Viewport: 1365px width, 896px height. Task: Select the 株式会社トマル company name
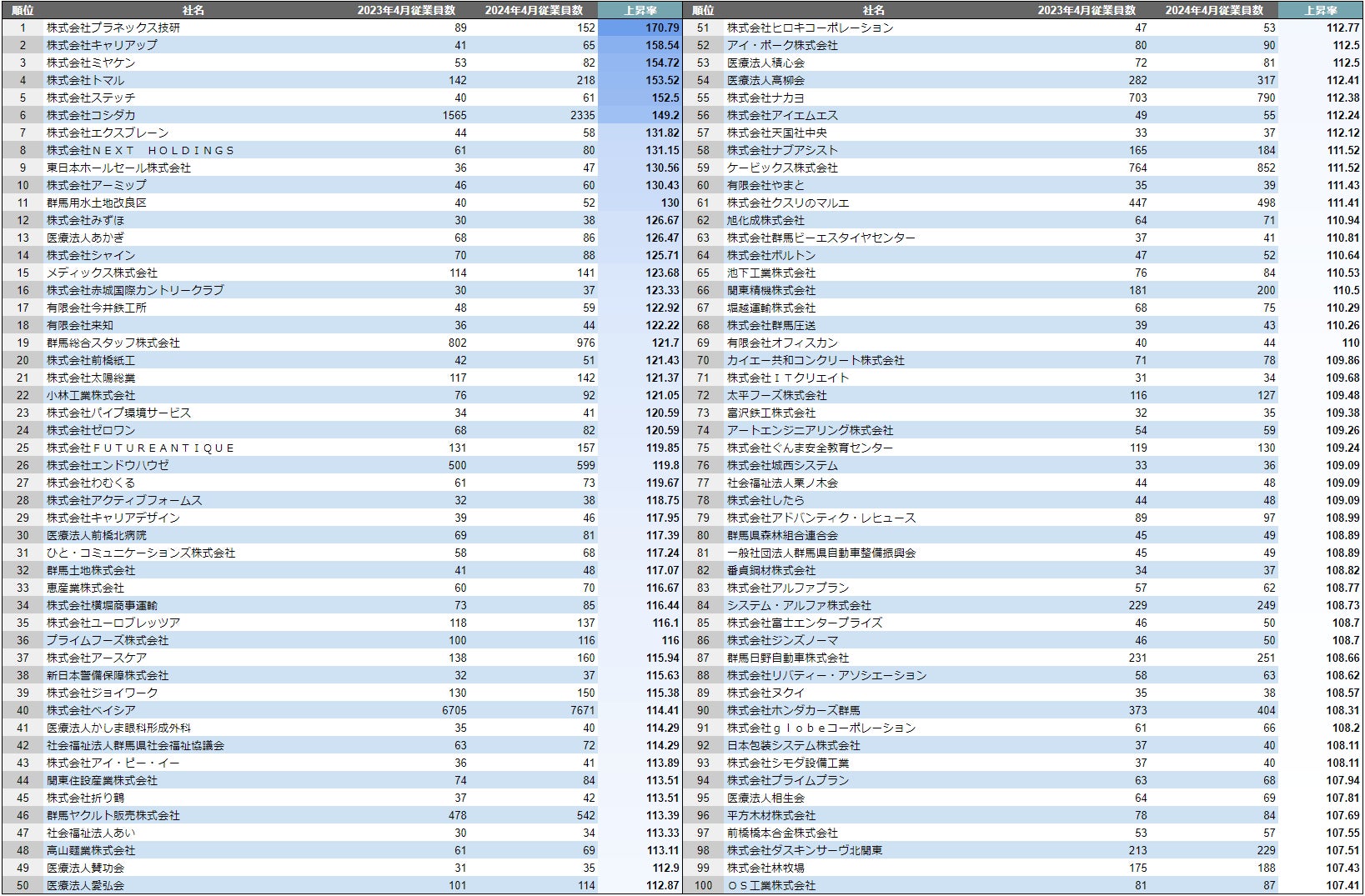[85, 80]
